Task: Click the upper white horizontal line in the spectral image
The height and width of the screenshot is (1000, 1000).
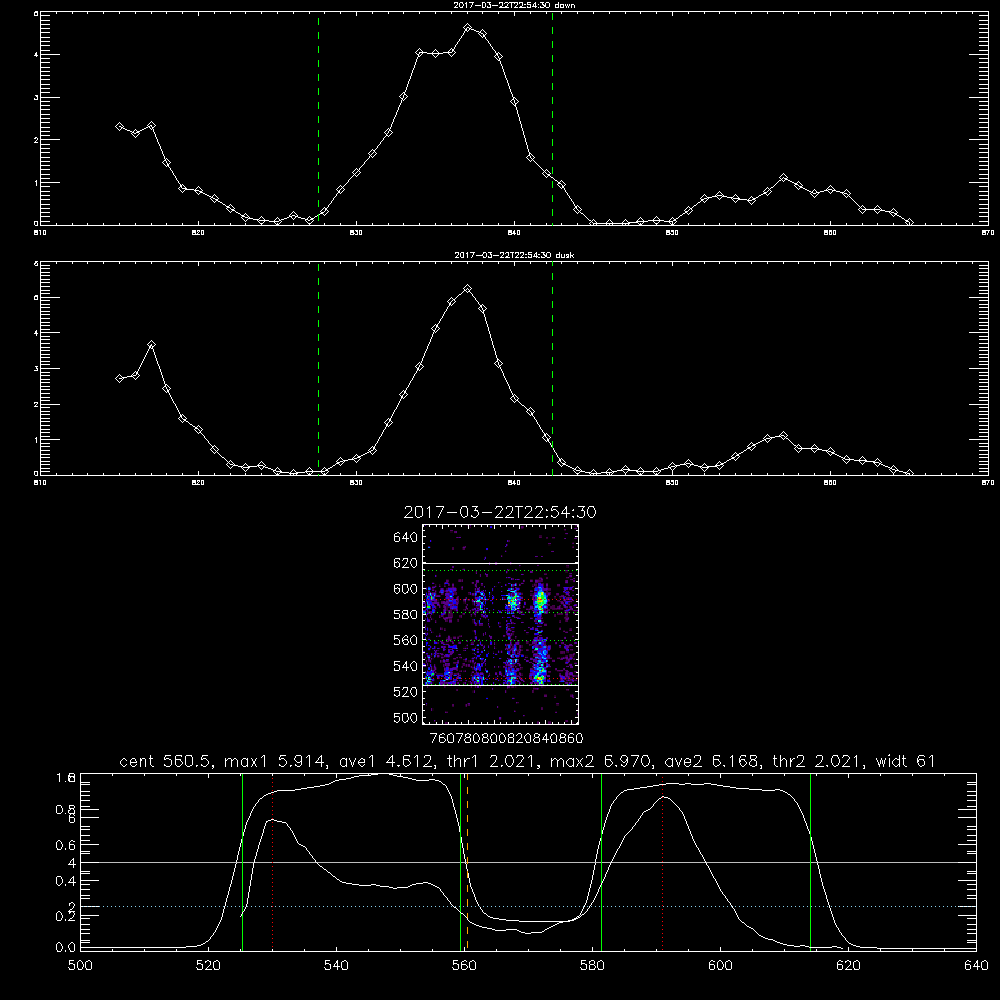Action: pyautogui.click(x=501, y=563)
